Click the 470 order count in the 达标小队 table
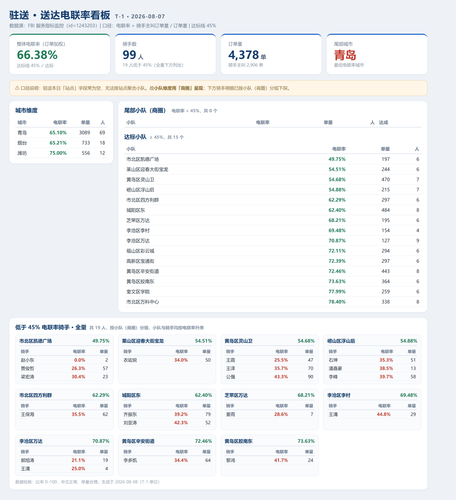 (386, 179)
